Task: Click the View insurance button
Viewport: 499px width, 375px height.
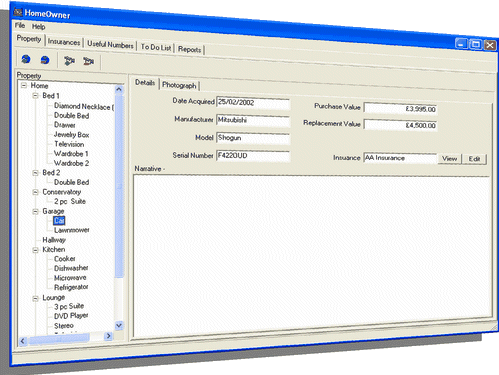Action: click(x=449, y=159)
